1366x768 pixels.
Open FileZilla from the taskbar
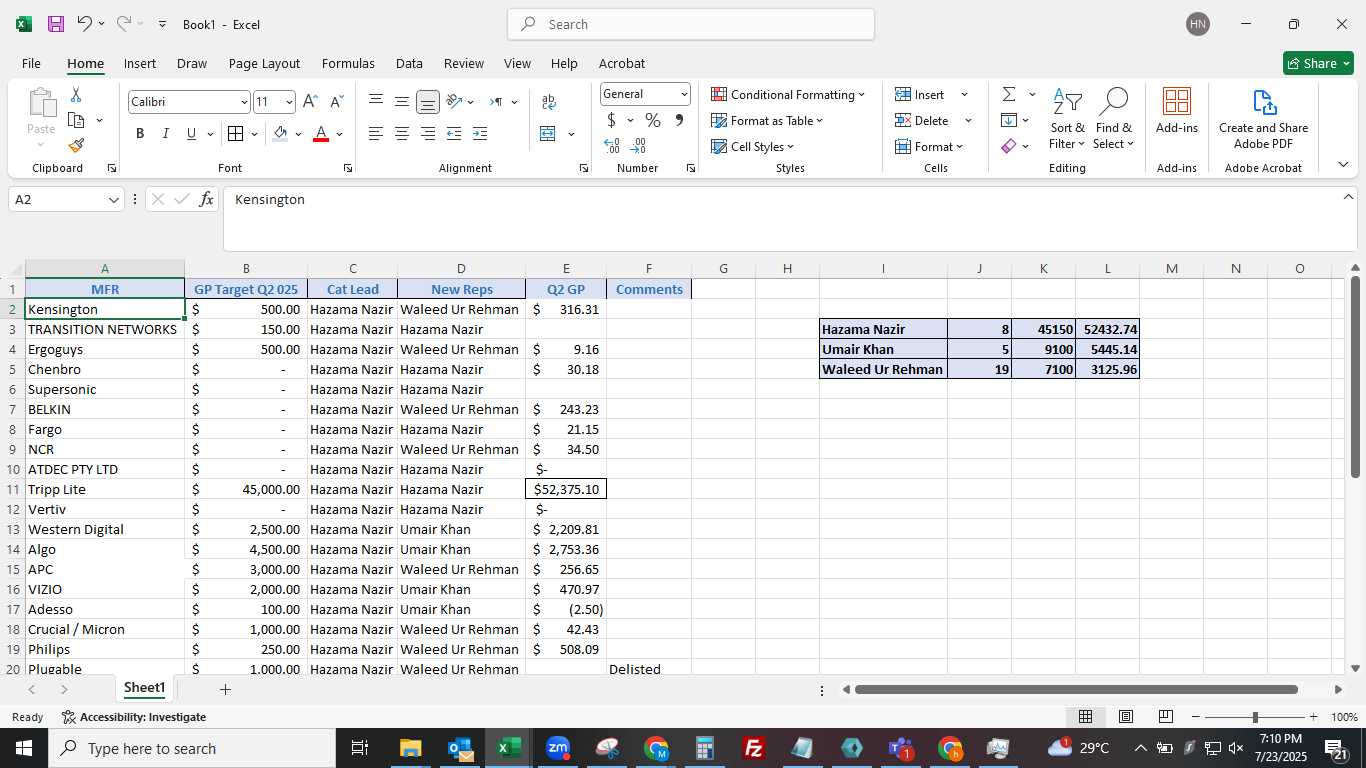(754, 748)
